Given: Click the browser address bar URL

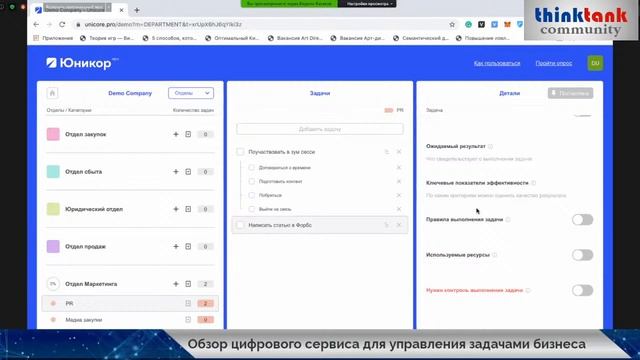Looking at the screenshot, I should (163, 24).
